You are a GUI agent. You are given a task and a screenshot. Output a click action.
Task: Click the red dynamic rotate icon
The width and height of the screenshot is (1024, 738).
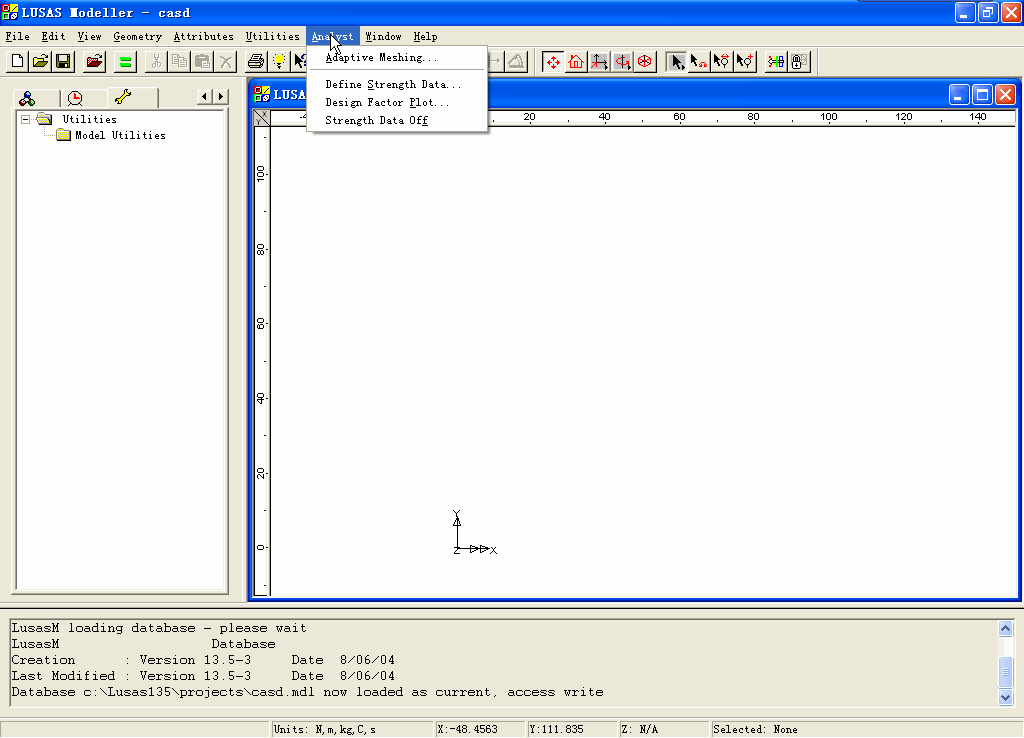coord(622,62)
